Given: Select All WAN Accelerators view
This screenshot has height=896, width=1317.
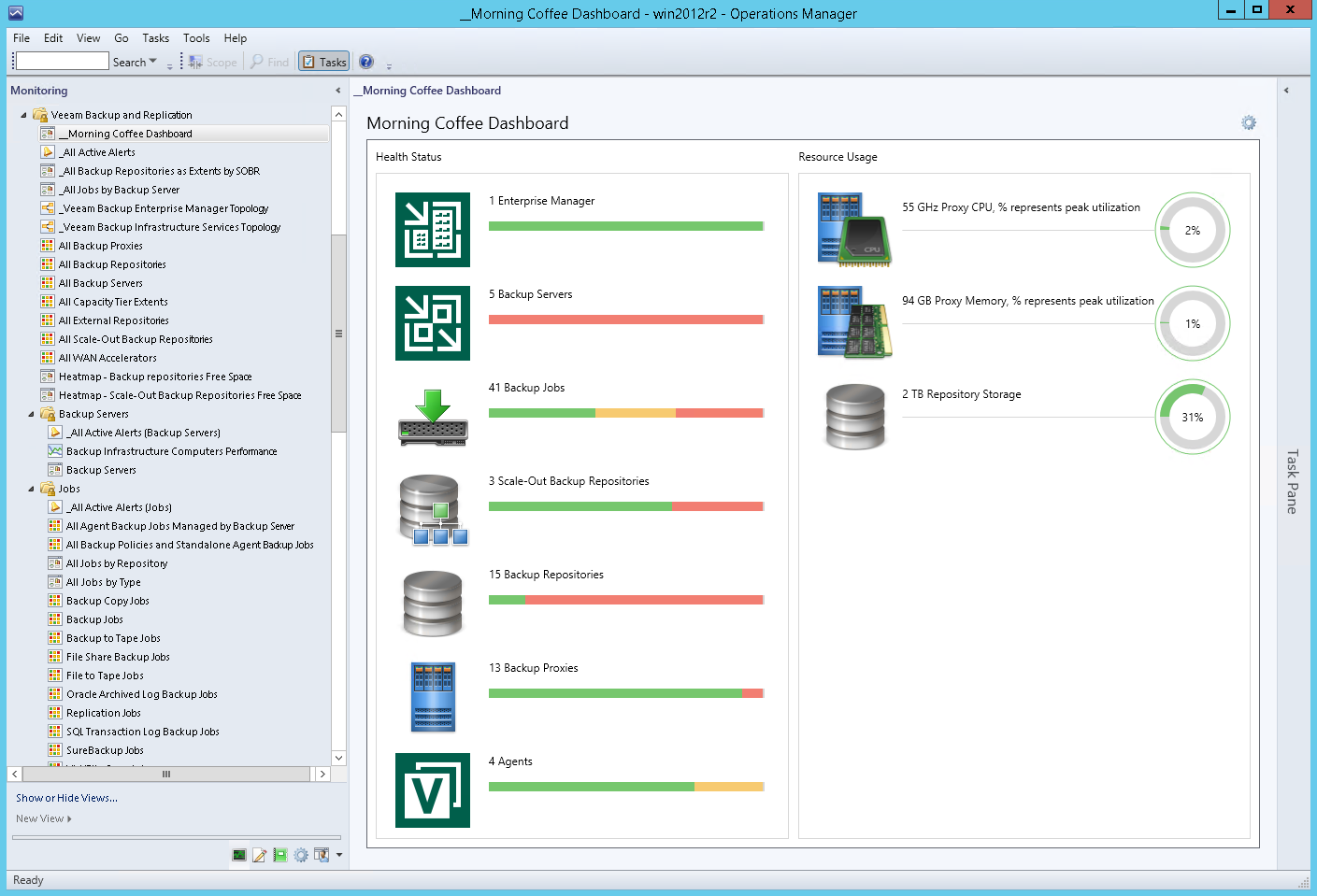Looking at the screenshot, I should click(107, 358).
